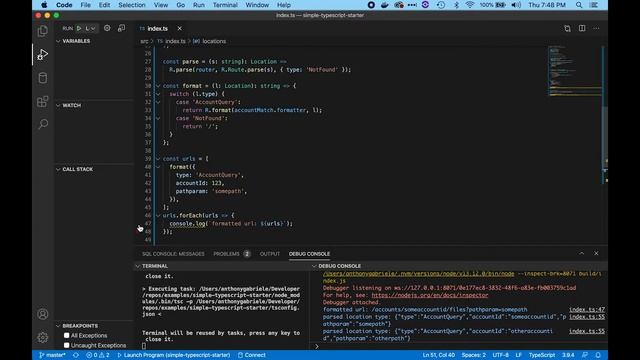
Task: Click Launch Program (simple-typescript-starter) in status bar
Action: point(173,355)
